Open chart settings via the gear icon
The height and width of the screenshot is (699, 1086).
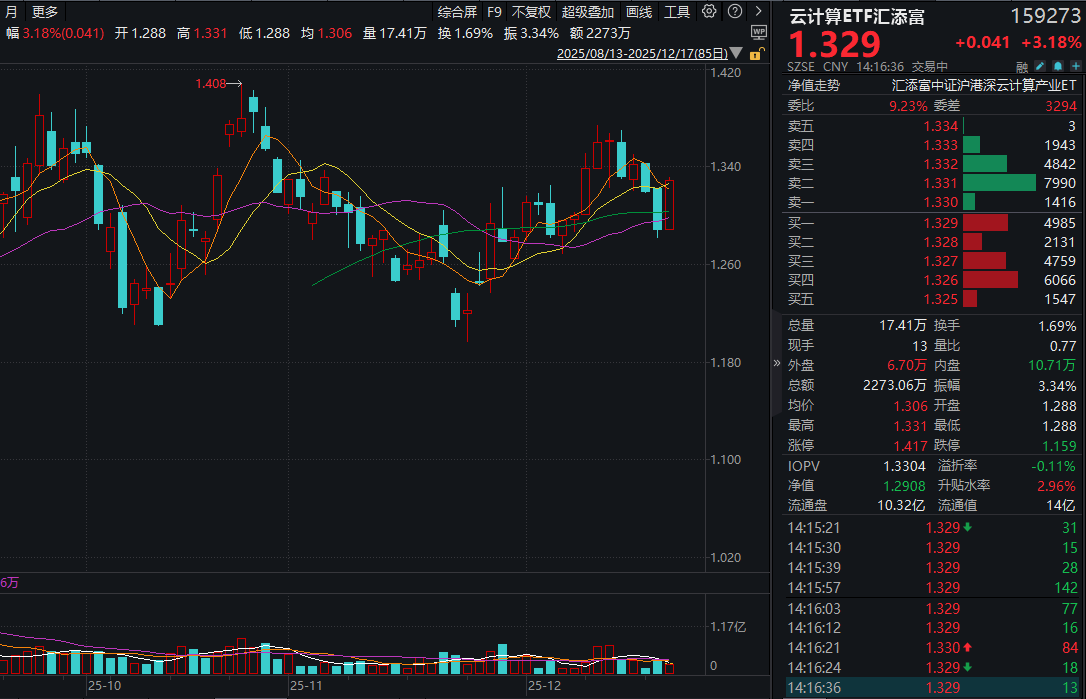click(x=709, y=11)
